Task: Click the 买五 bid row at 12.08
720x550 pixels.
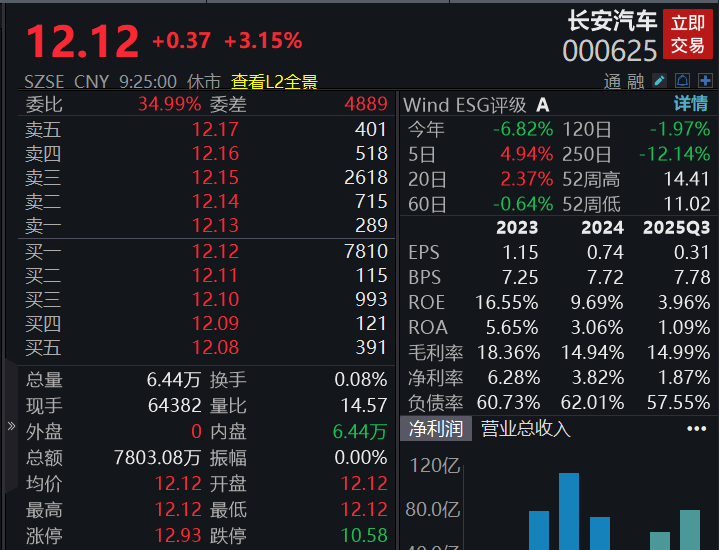Action: click(215, 348)
